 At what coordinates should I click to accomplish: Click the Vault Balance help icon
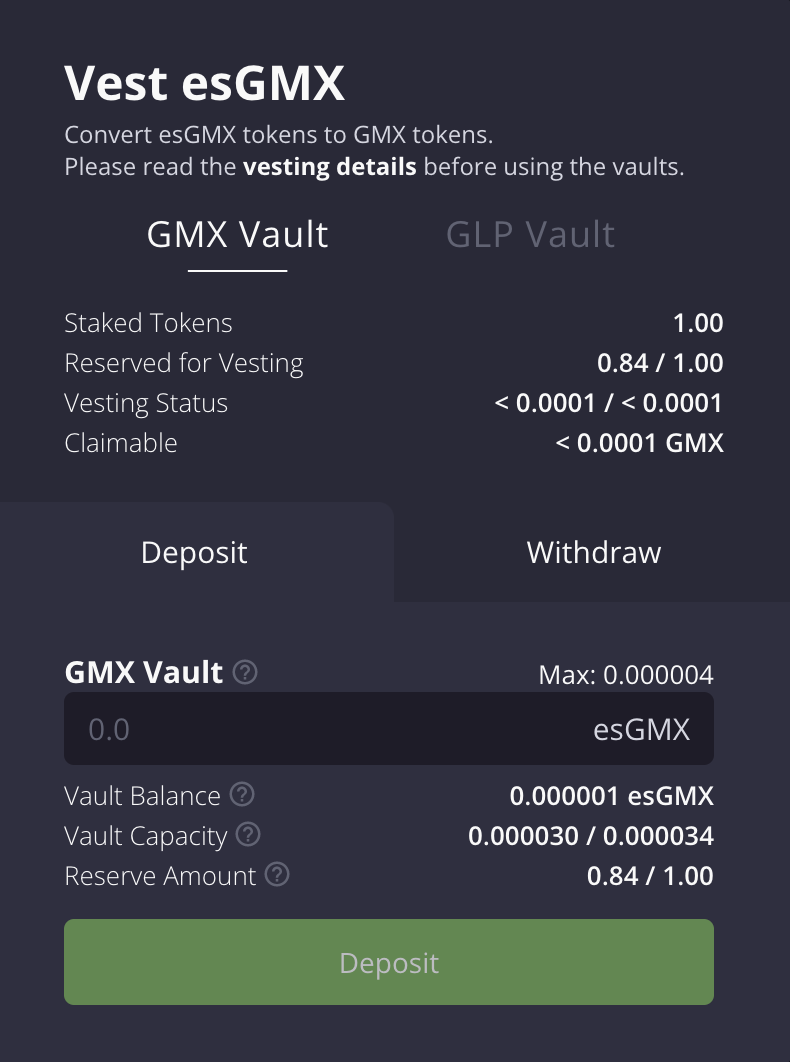point(242,795)
